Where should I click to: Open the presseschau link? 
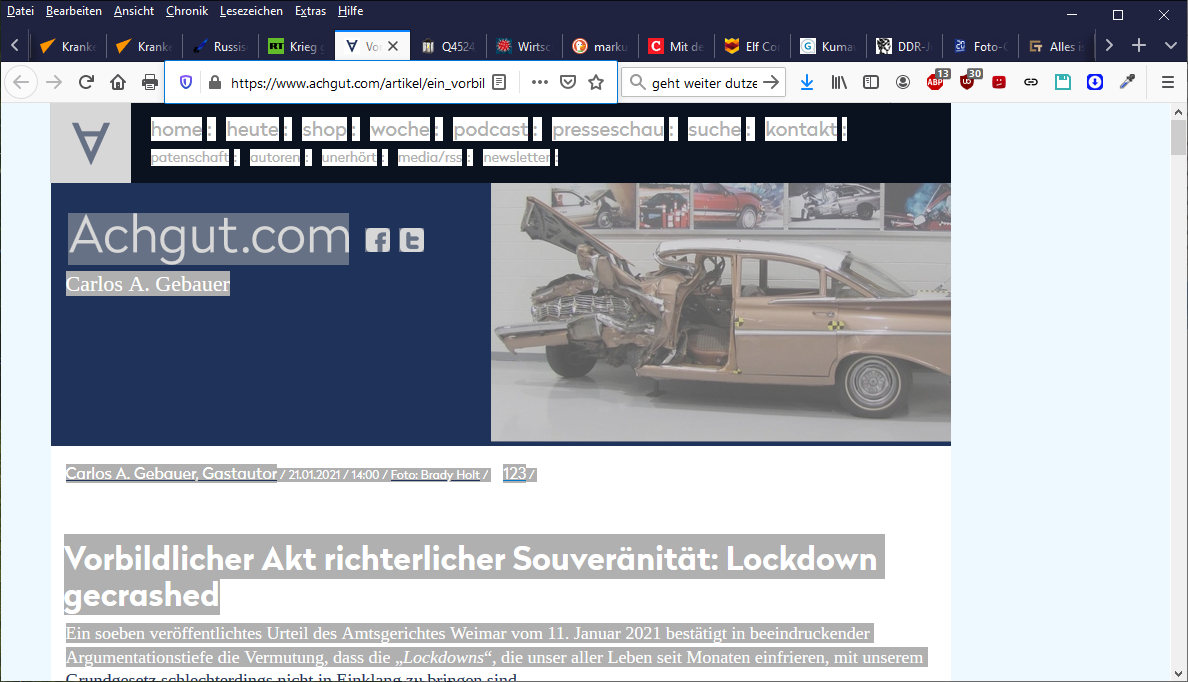tap(608, 130)
